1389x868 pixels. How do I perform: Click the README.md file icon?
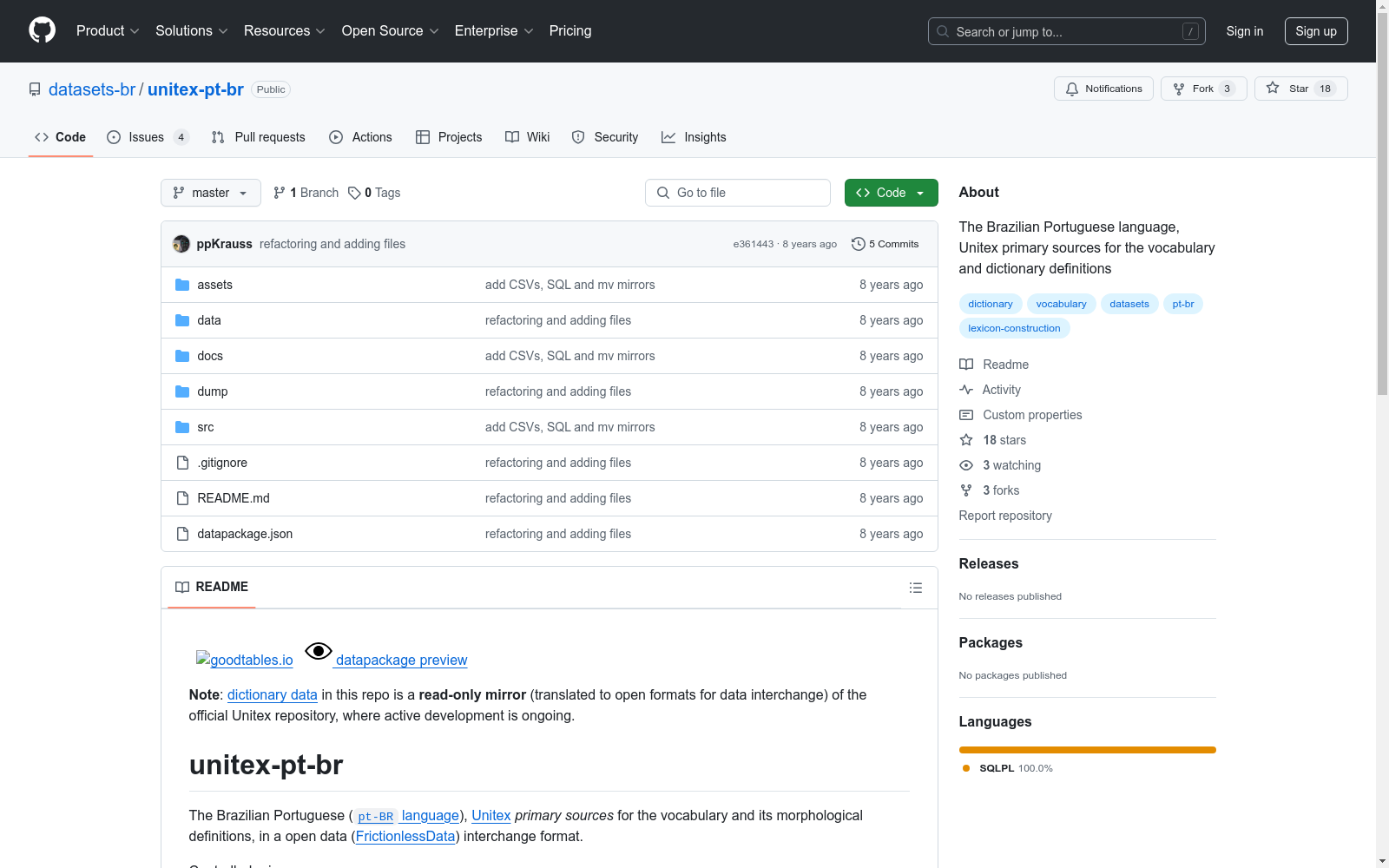(182, 498)
